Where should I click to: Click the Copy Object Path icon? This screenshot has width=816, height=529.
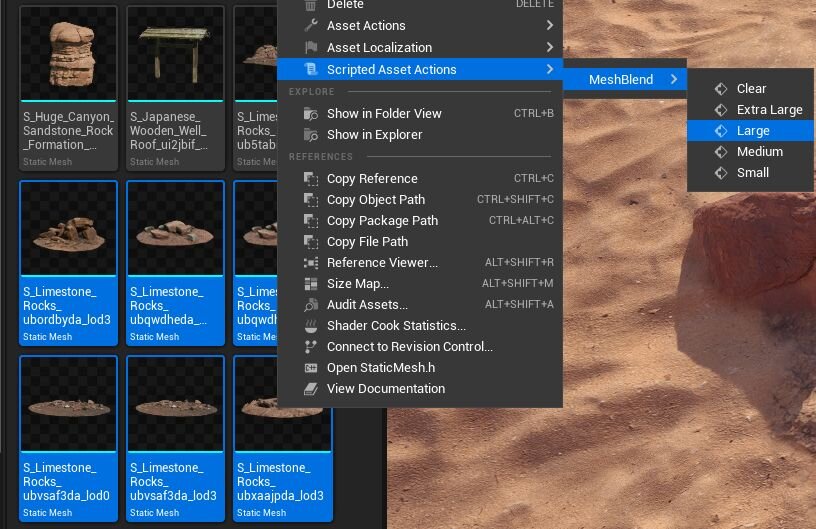pos(311,200)
